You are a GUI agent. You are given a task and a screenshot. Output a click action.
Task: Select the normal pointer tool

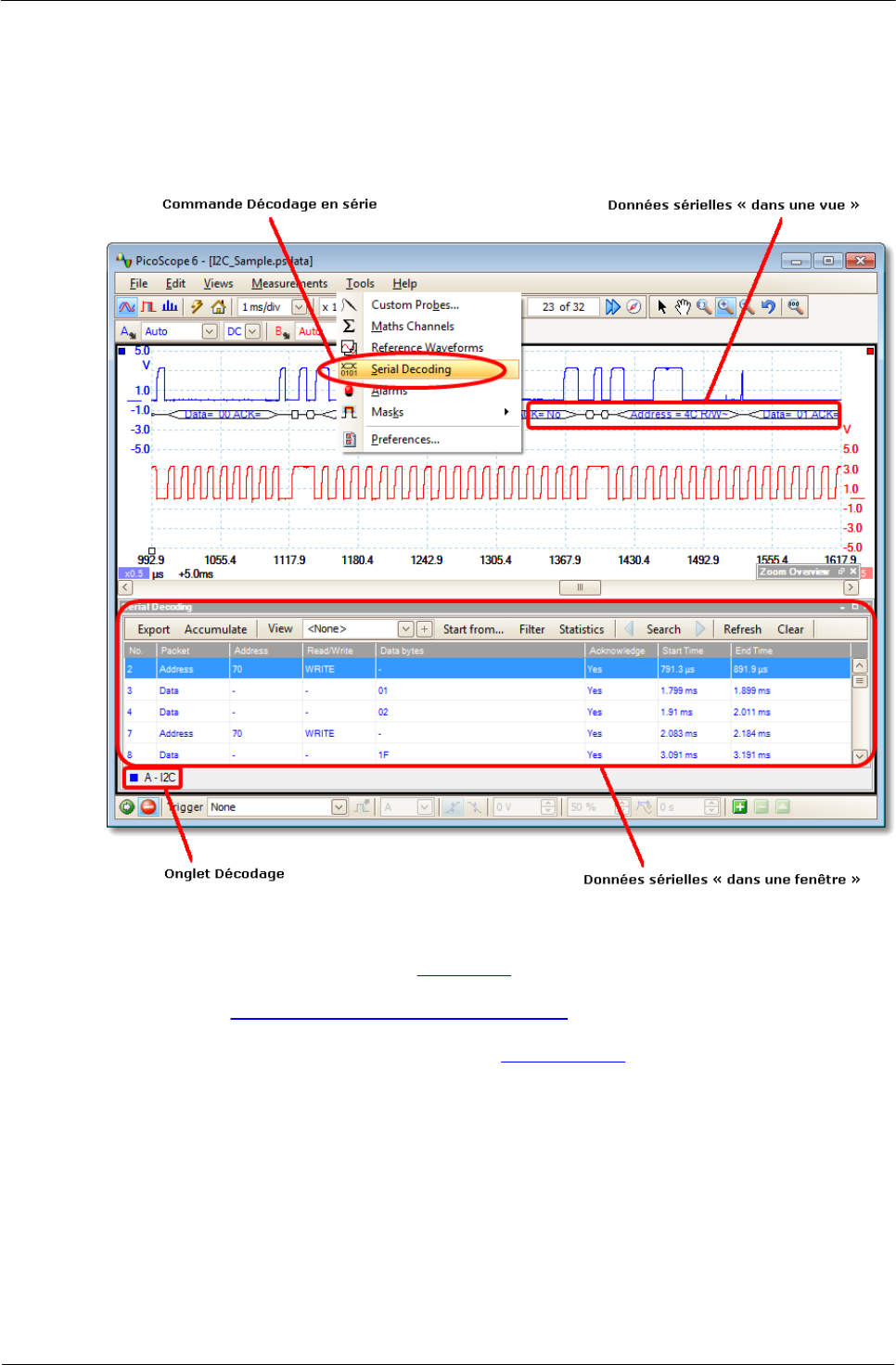click(x=661, y=307)
